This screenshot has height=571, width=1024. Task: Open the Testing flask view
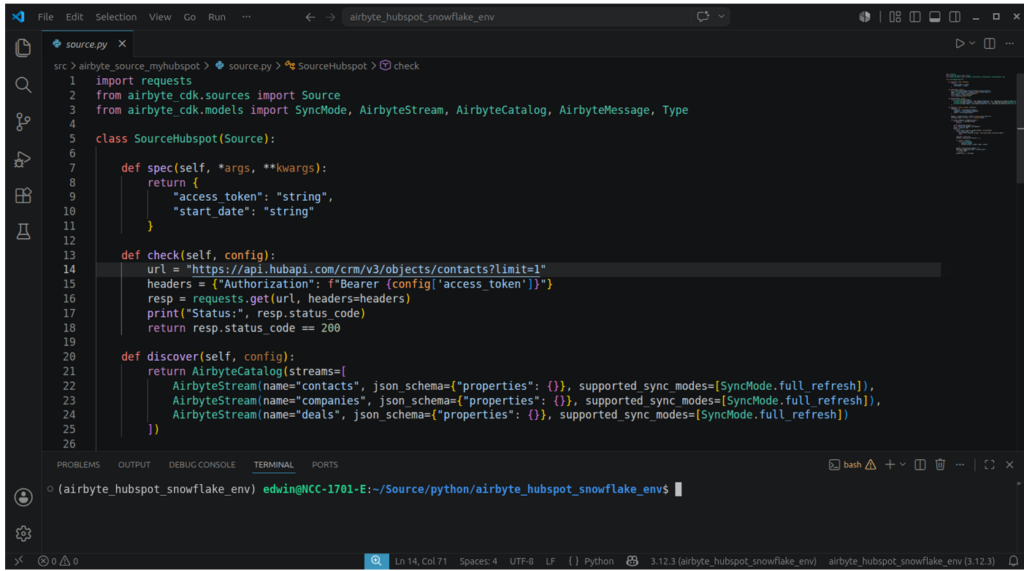pos(24,231)
